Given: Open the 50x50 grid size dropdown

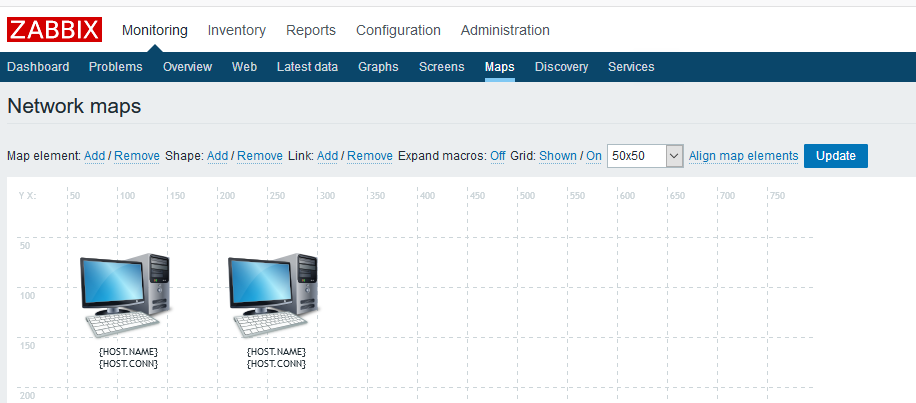Looking at the screenshot, I should tap(645, 156).
